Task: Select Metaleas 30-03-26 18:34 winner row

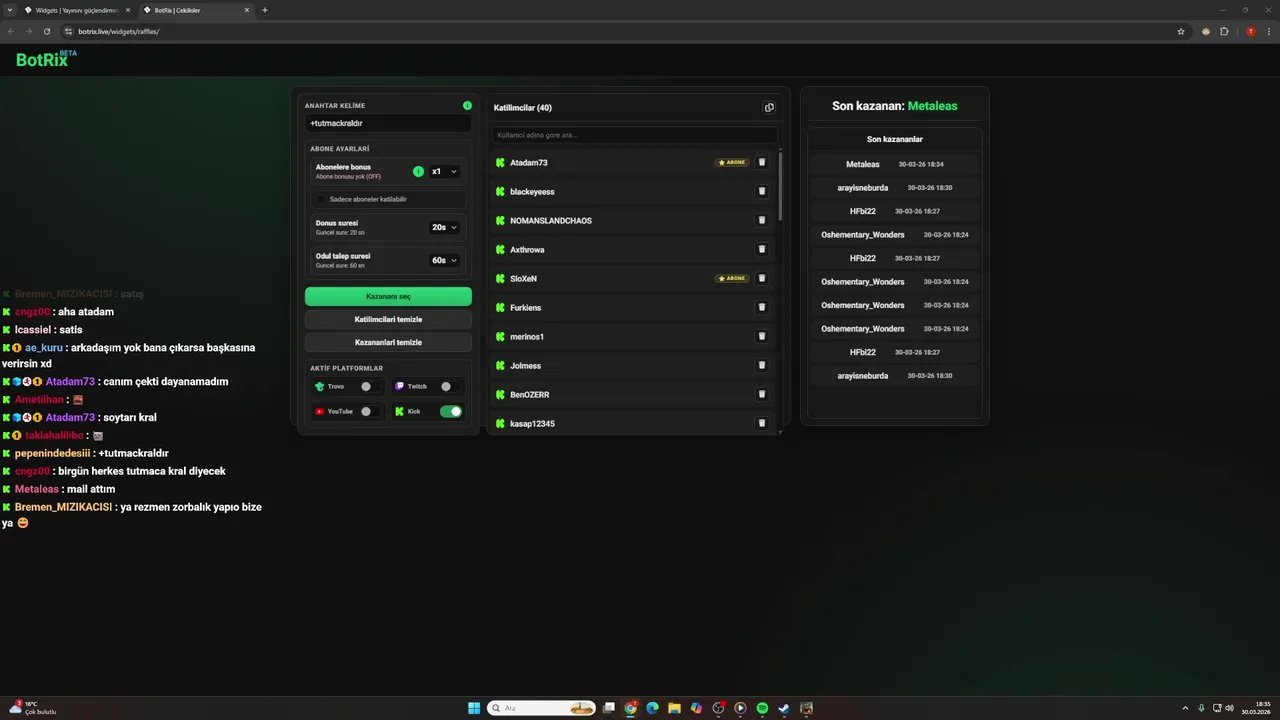Action: pyautogui.click(x=895, y=164)
